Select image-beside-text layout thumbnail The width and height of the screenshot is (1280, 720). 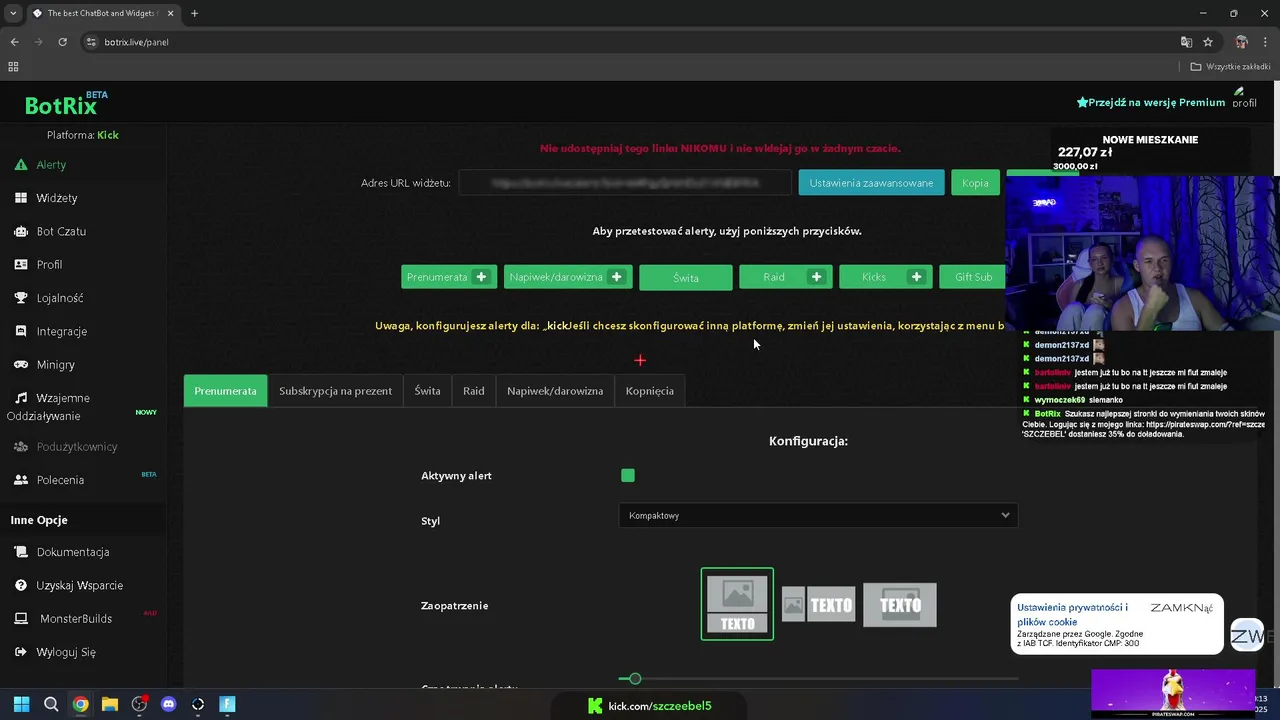pyautogui.click(x=818, y=604)
